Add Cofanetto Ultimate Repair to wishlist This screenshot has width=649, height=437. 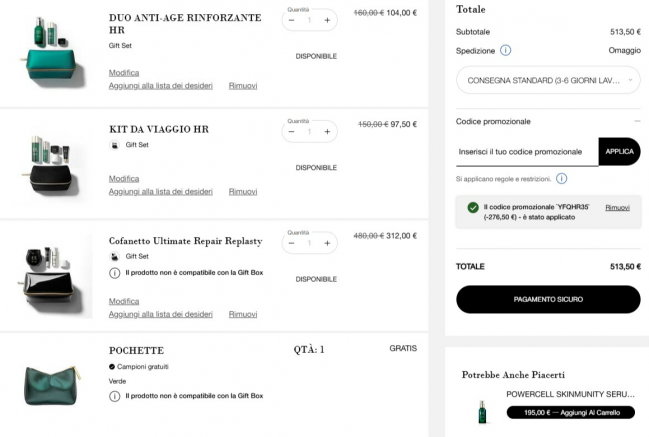pyautogui.click(x=161, y=315)
